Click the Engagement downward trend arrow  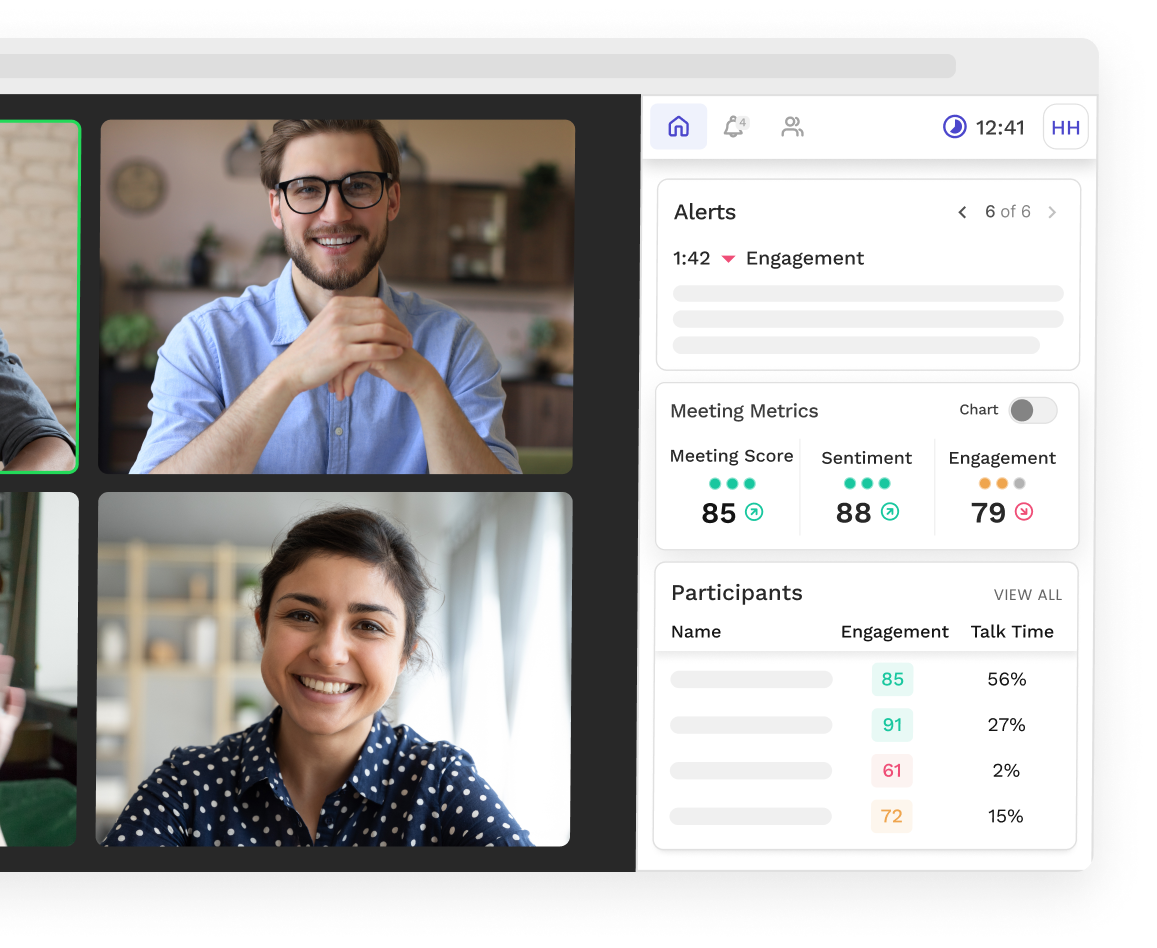click(1022, 512)
